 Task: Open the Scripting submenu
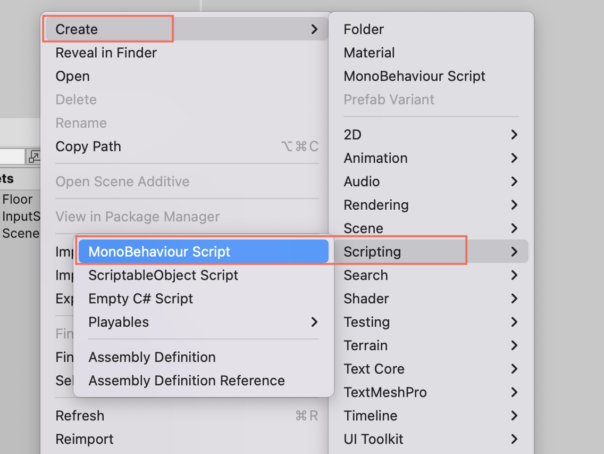tap(431, 251)
